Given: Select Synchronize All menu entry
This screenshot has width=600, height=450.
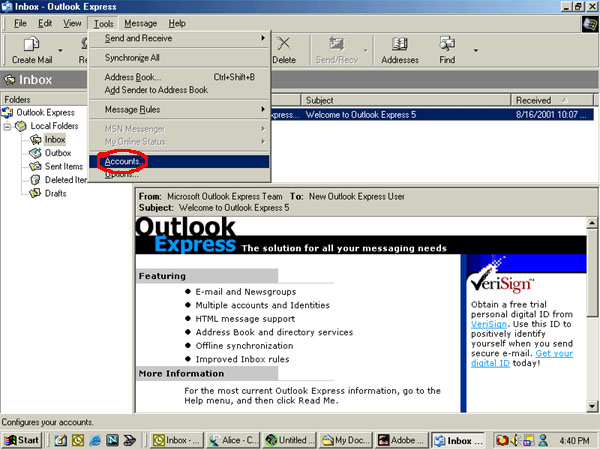Looking at the screenshot, I should [179, 58].
